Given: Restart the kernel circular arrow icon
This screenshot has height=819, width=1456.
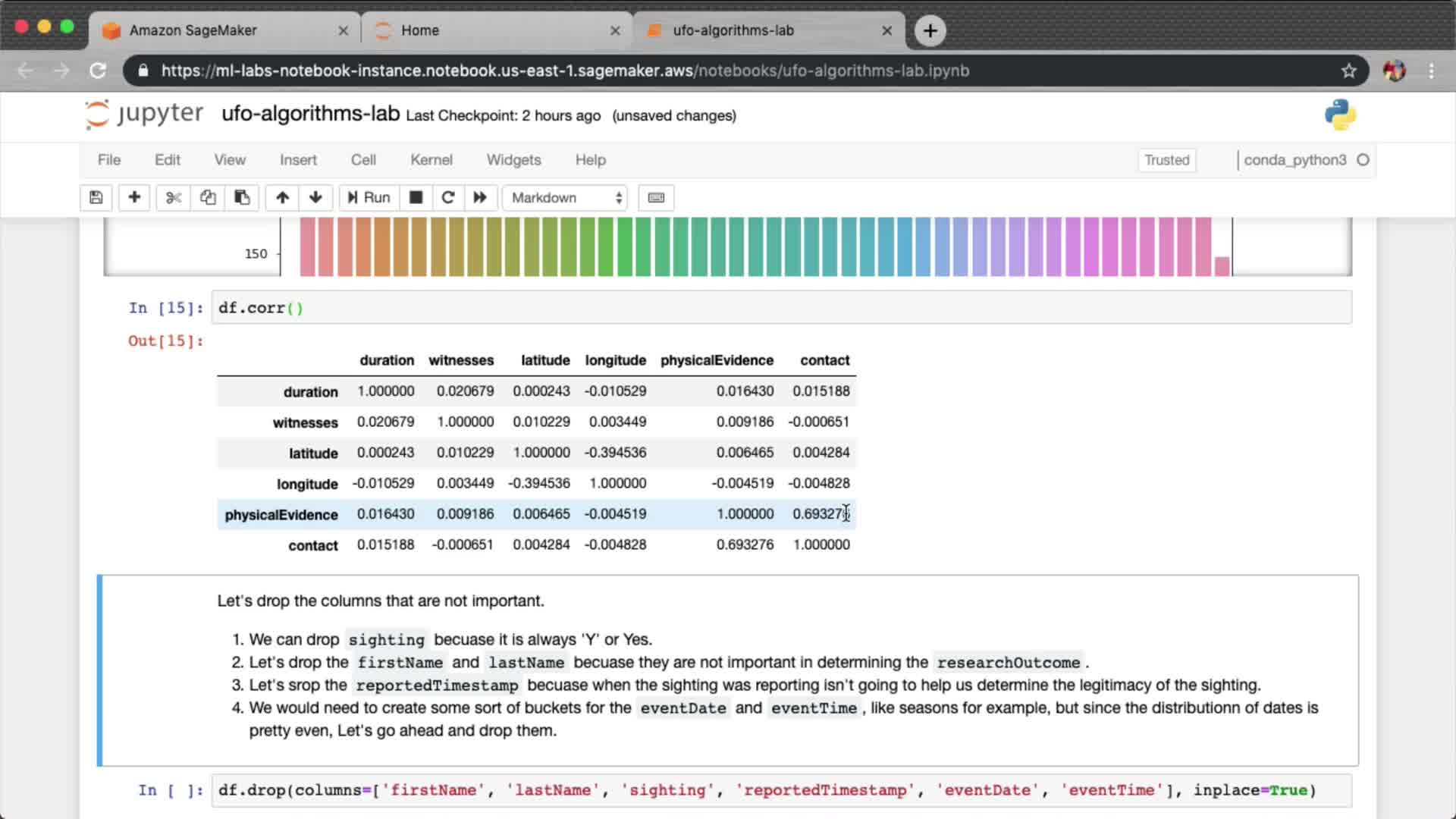Looking at the screenshot, I should click(448, 198).
